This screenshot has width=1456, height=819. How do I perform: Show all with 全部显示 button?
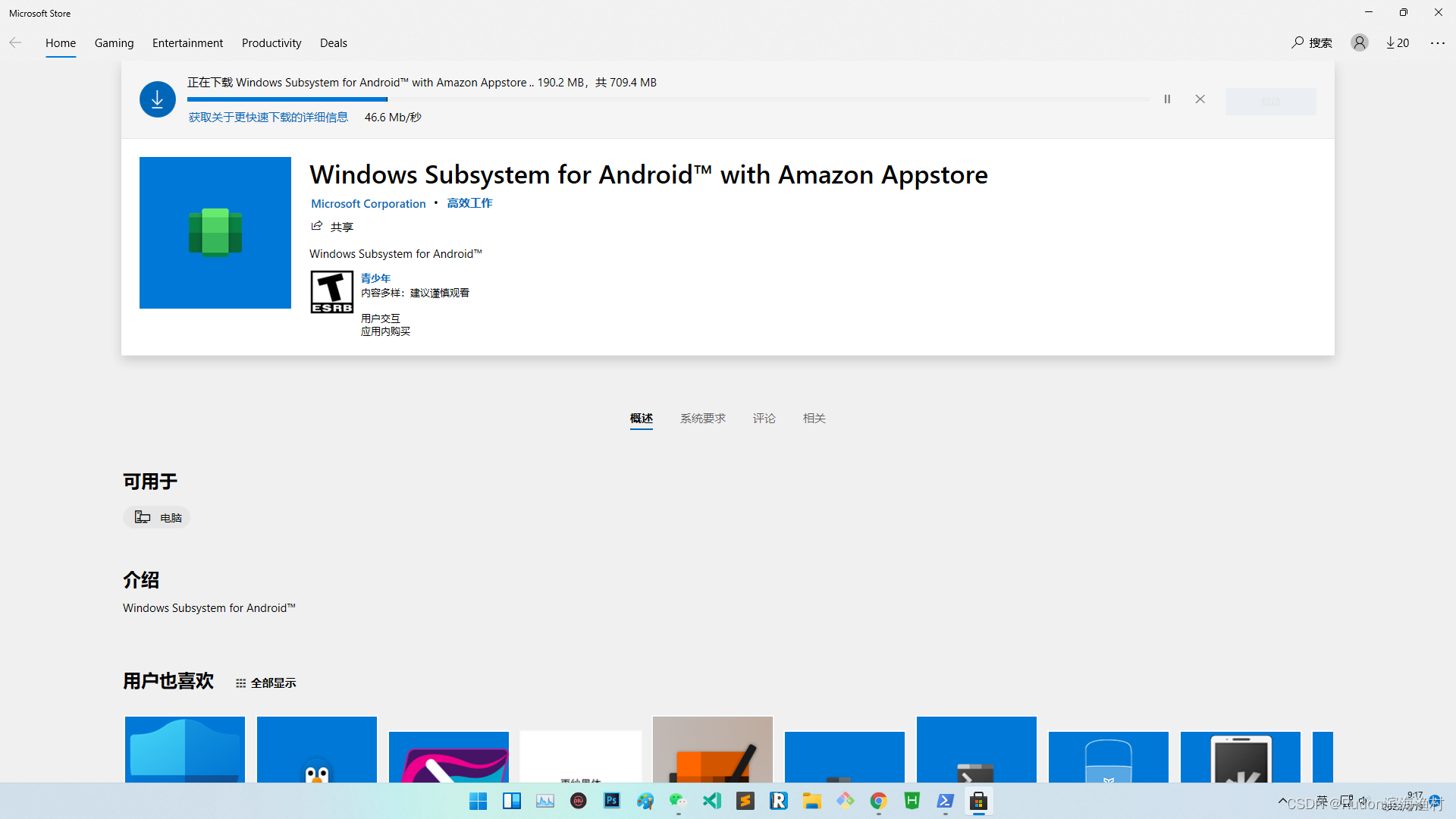tap(266, 682)
